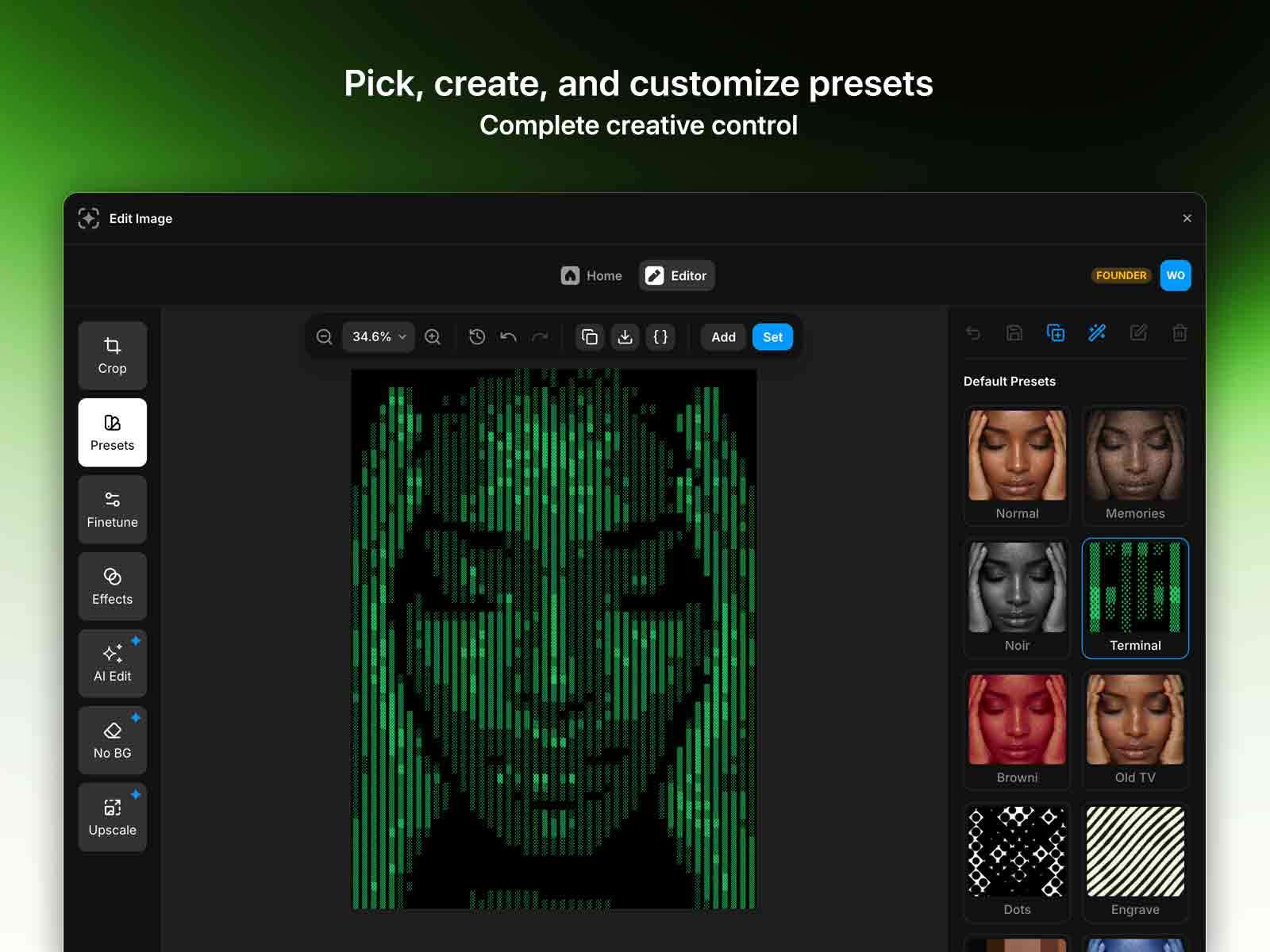
Task: Open the zoom percentage dropdown
Action: tap(378, 336)
